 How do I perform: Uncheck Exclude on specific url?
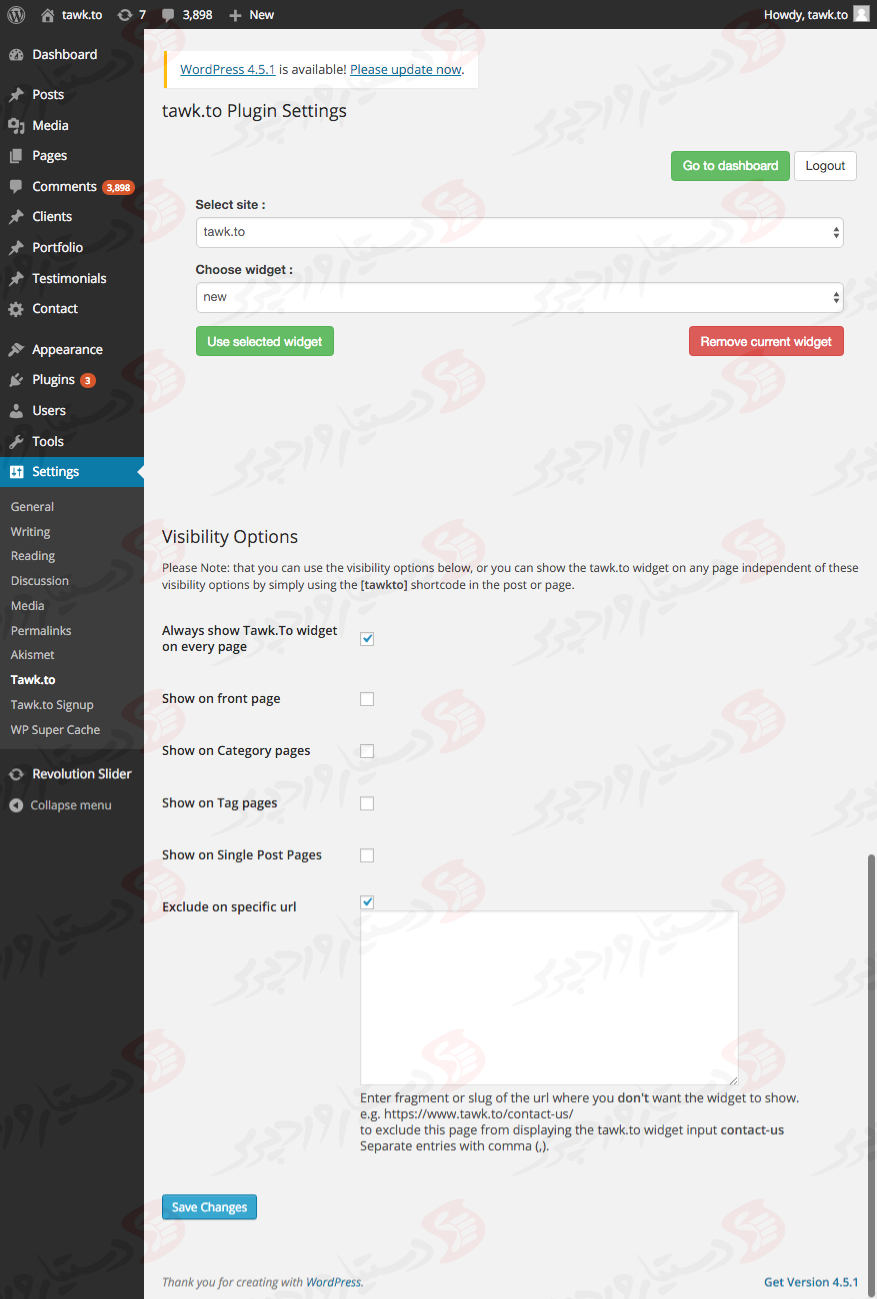pos(366,901)
